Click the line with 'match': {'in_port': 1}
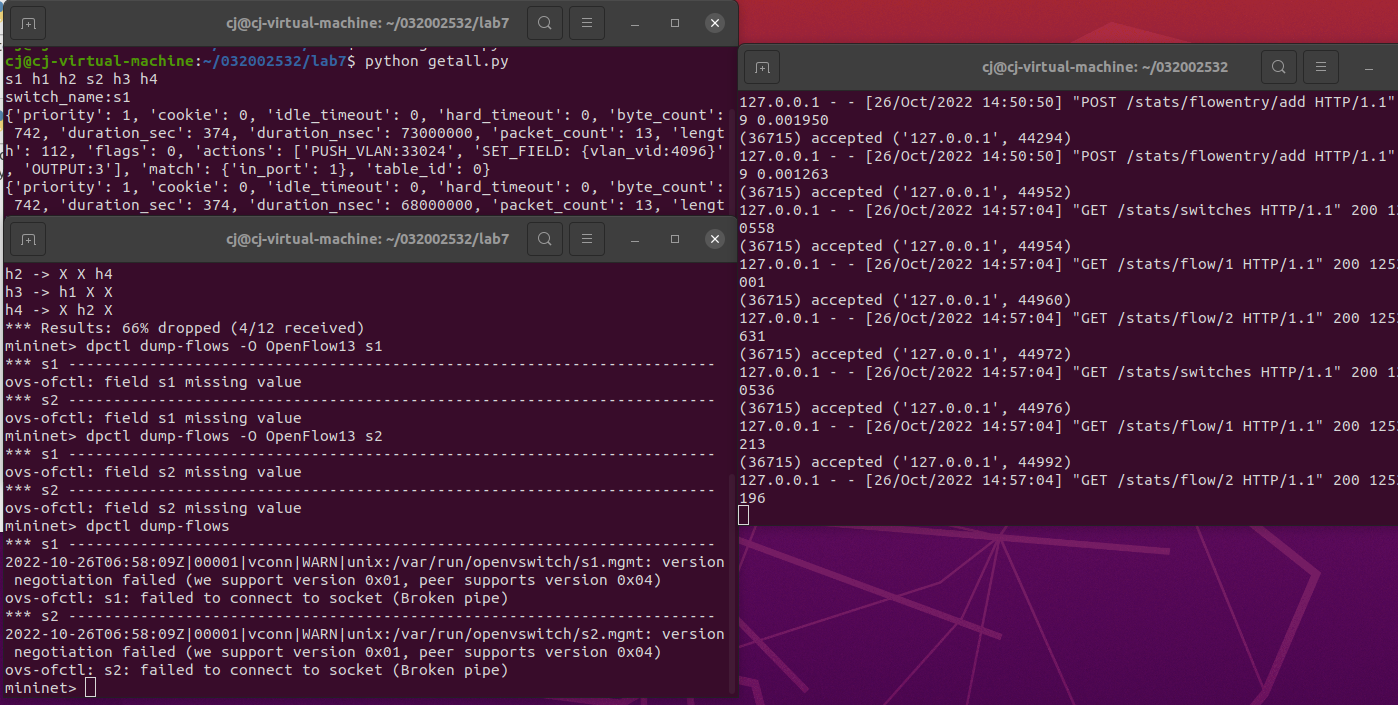The width and height of the screenshot is (1398, 705). [248, 169]
